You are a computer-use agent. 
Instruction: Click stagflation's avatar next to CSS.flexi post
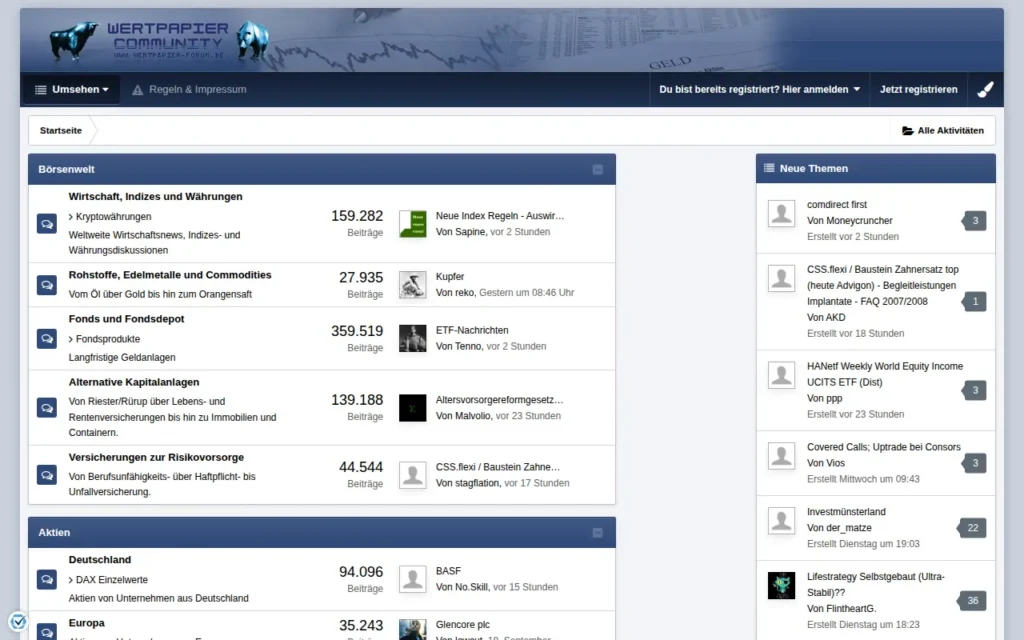(x=413, y=475)
